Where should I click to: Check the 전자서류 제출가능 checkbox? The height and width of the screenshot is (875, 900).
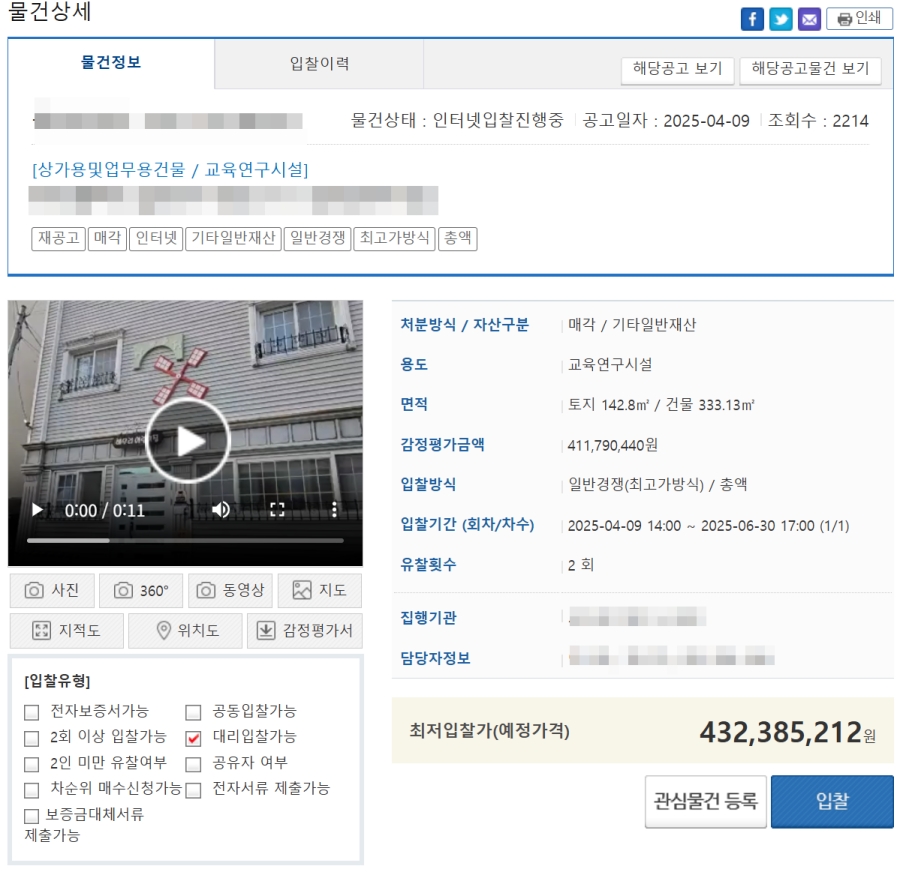[193, 790]
